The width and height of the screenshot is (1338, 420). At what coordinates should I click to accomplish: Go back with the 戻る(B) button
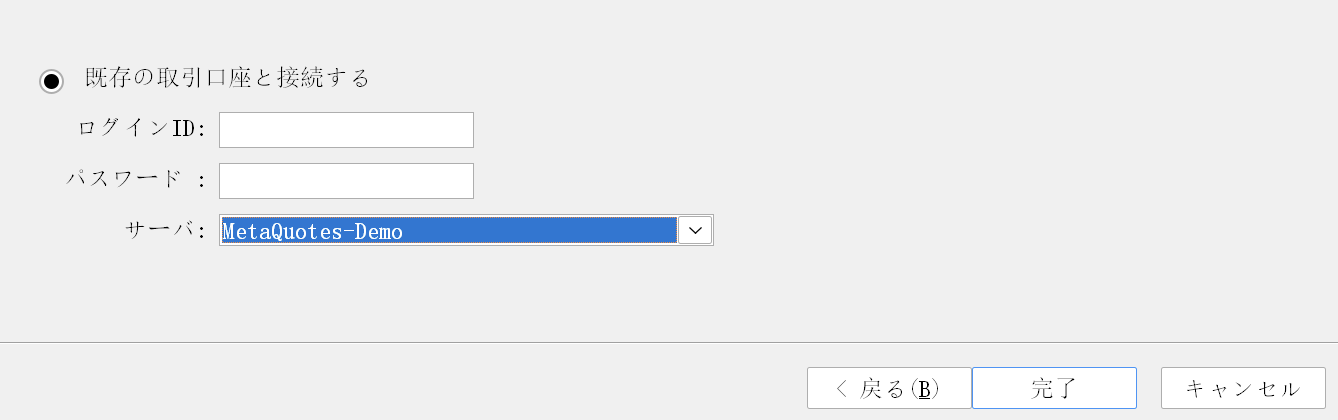point(888,388)
